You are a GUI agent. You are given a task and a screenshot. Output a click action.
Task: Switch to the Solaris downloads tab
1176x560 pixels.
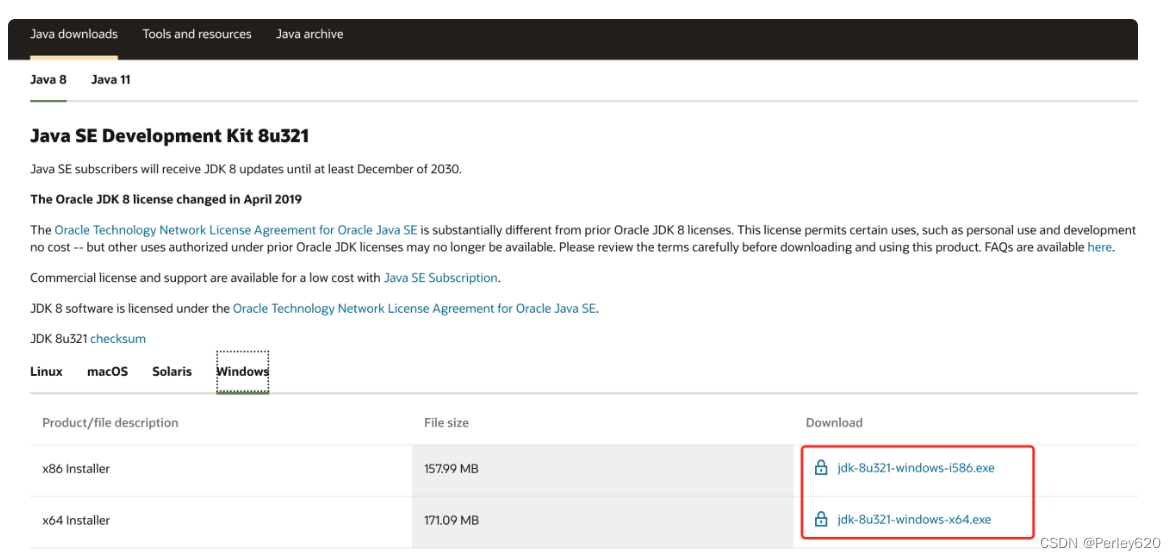coord(172,372)
